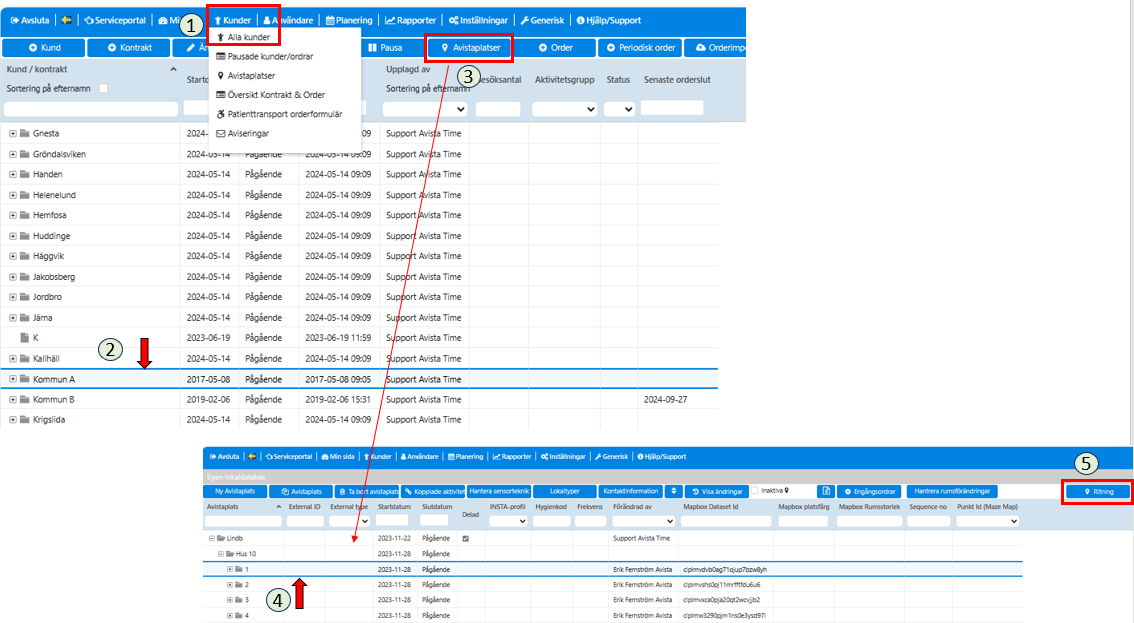1134x623 pixels.
Task: Click the Avsluta exit item in upper menu bar
Action: click(x=30, y=20)
